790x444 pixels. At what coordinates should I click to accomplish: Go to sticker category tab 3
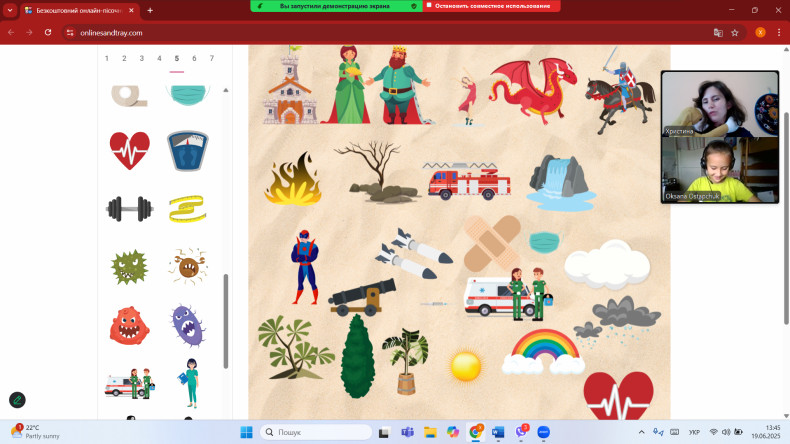click(142, 59)
